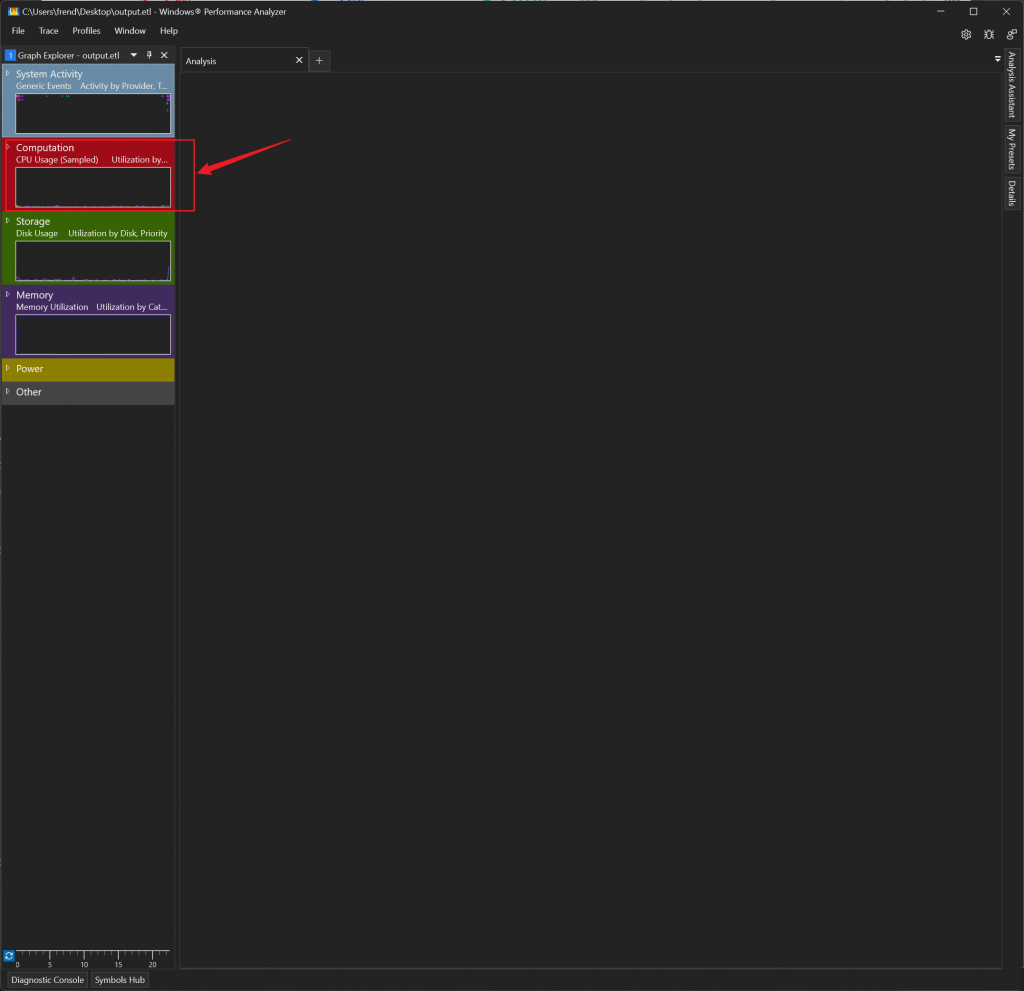
Task: Open the Trace menu
Action: (x=49, y=31)
